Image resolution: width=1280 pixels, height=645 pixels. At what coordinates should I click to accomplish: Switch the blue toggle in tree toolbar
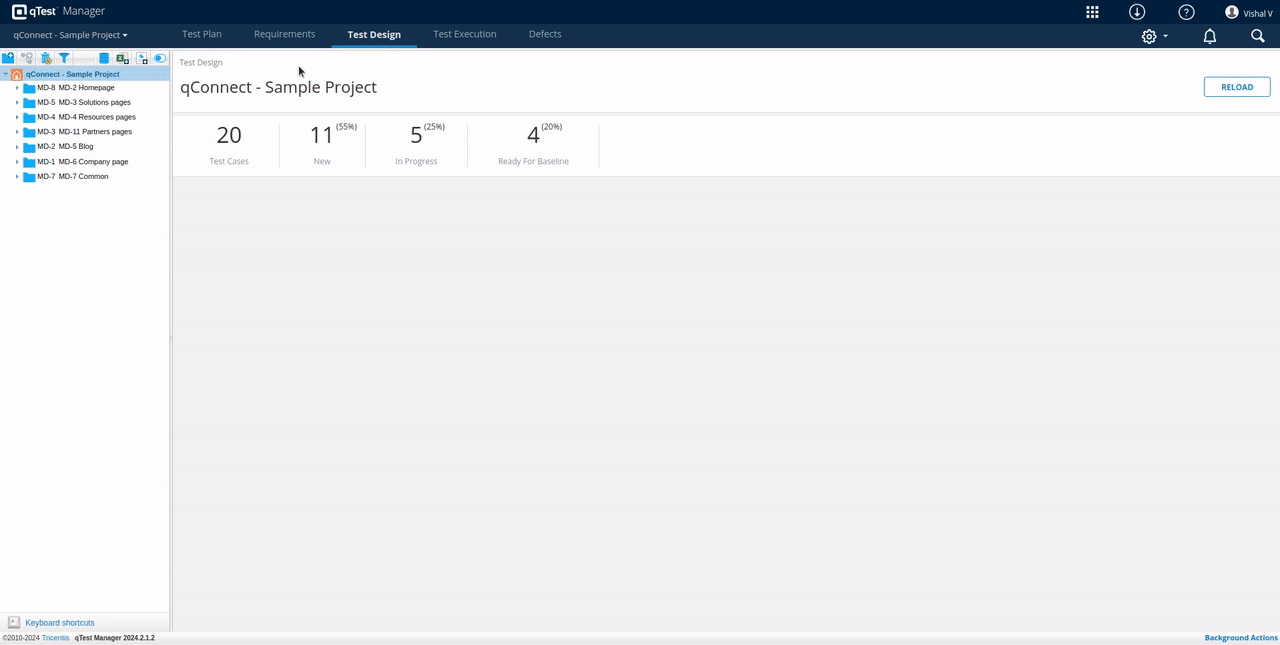coord(160,58)
